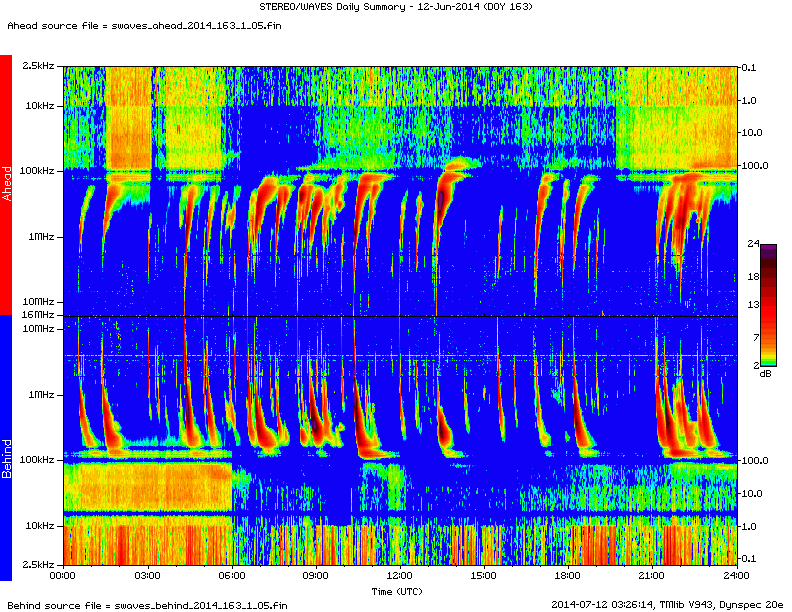
Task: Click the 10.0 right-axis label on Ahead panel
Action: pyautogui.click(x=752, y=133)
